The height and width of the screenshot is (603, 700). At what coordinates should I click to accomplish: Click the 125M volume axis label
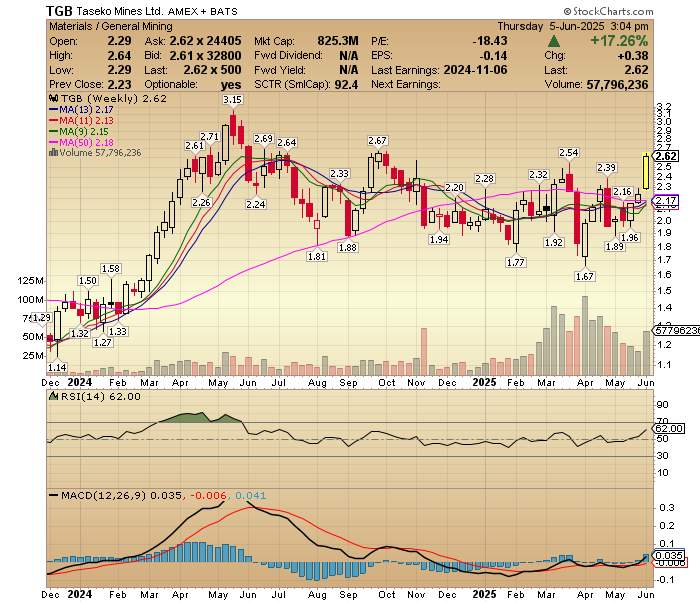[x=30, y=281]
